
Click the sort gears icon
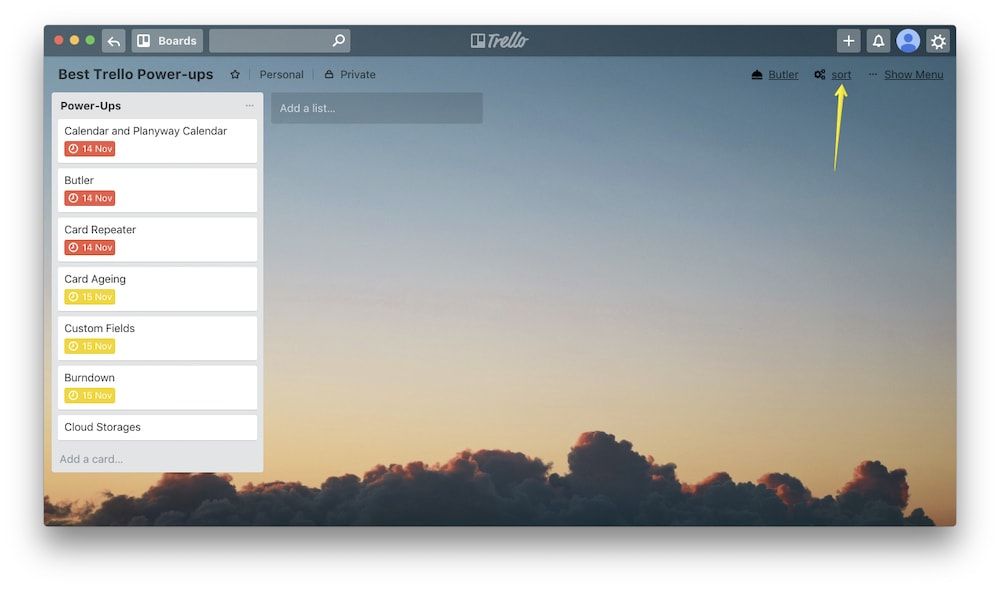click(820, 75)
